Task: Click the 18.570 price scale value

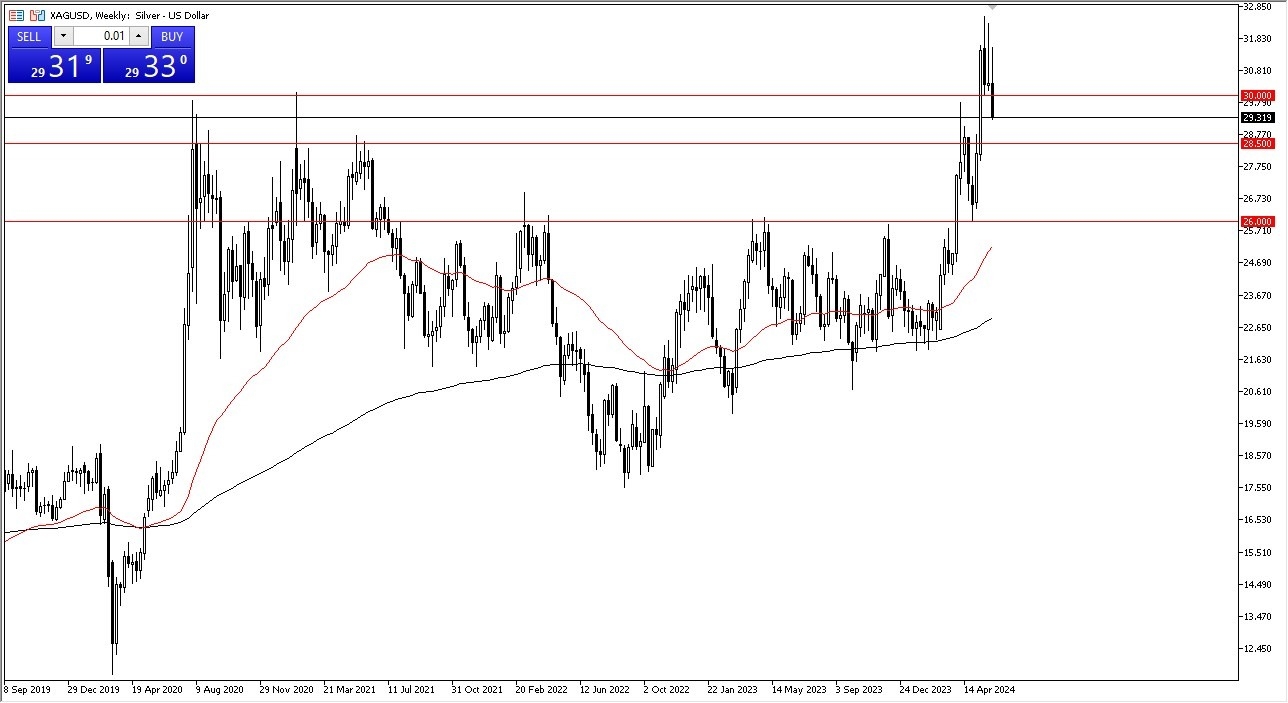Action: click(1256, 456)
